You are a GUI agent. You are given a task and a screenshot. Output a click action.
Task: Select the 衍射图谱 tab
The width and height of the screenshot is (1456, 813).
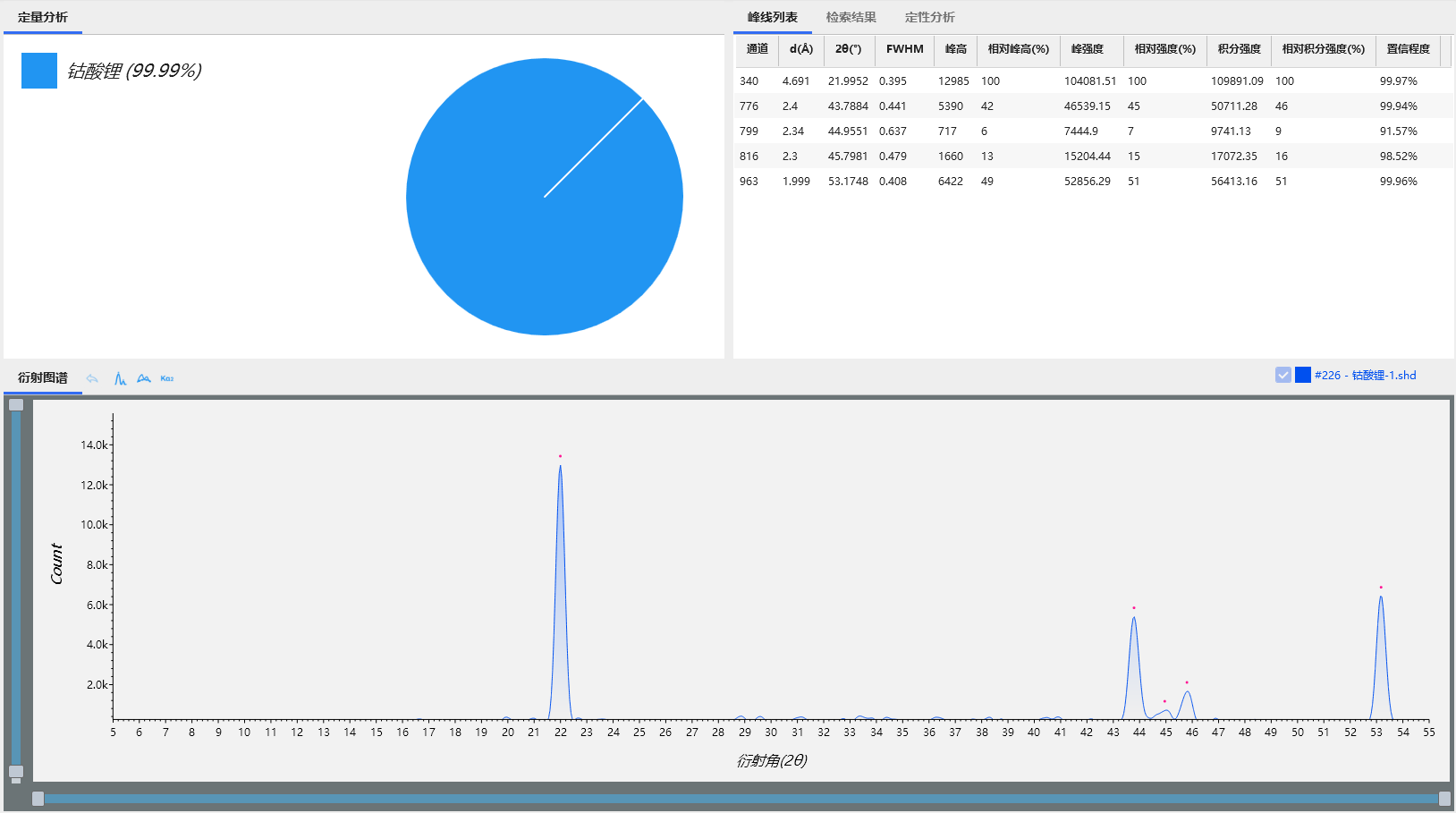pyautogui.click(x=43, y=377)
